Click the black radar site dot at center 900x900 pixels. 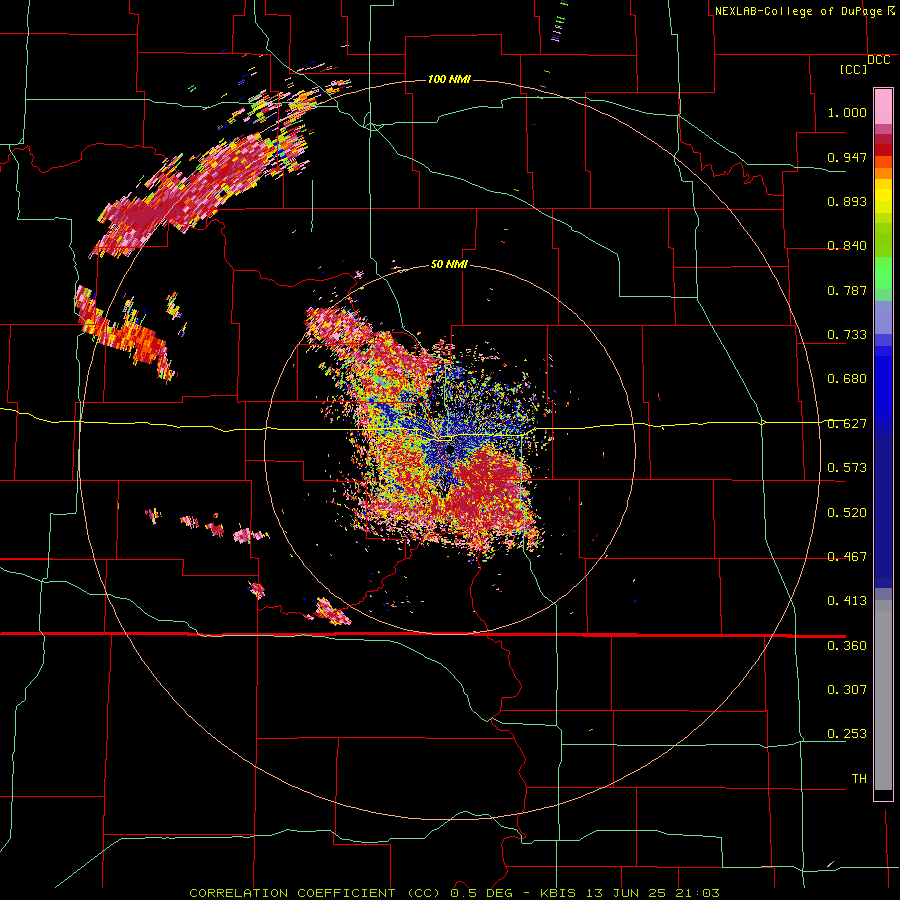point(450,449)
